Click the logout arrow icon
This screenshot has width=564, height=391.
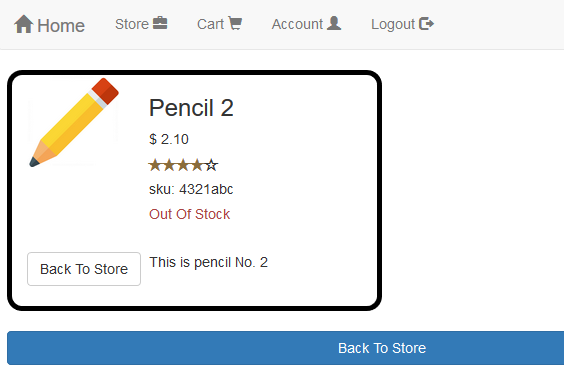[427, 24]
